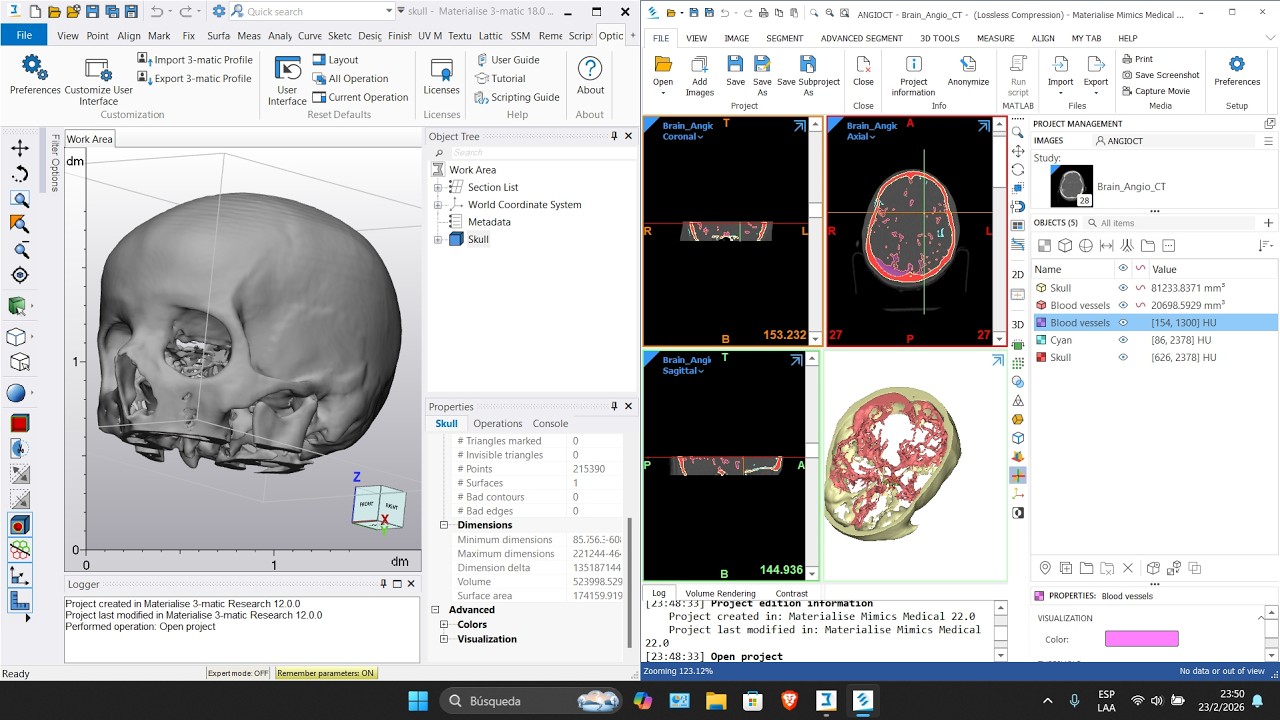
Task: Reset User Interface in Reset Defaults group
Action: click(287, 68)
